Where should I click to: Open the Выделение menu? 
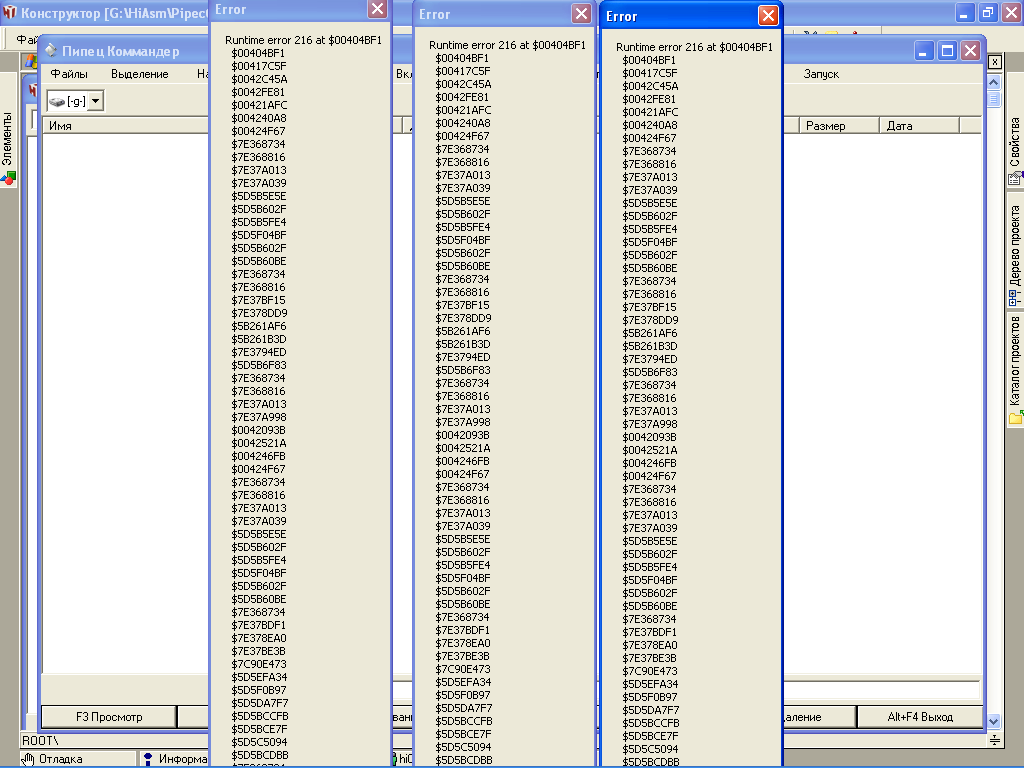[x=140, y=74]
